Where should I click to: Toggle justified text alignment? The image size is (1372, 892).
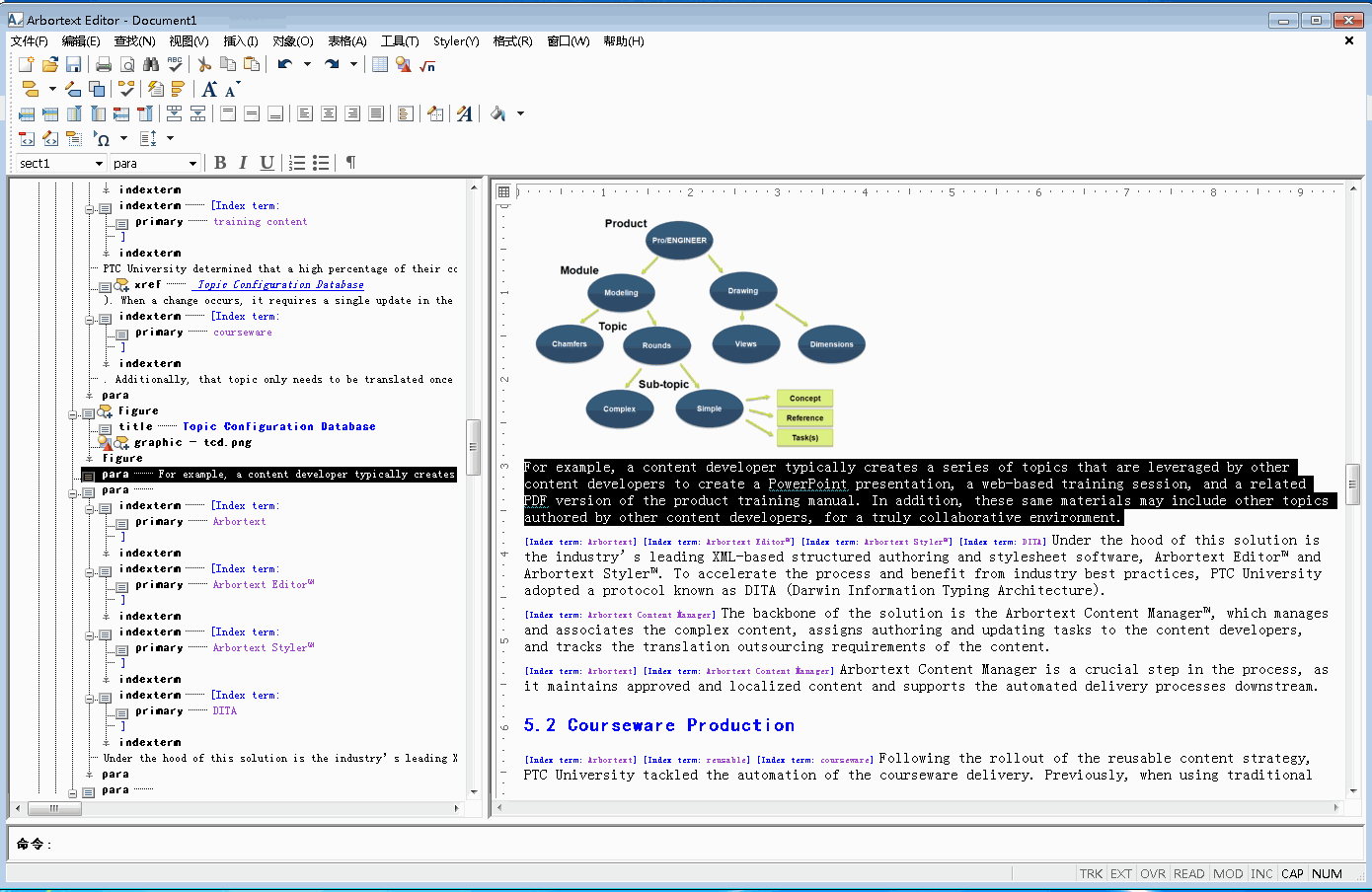coord(376,113)
